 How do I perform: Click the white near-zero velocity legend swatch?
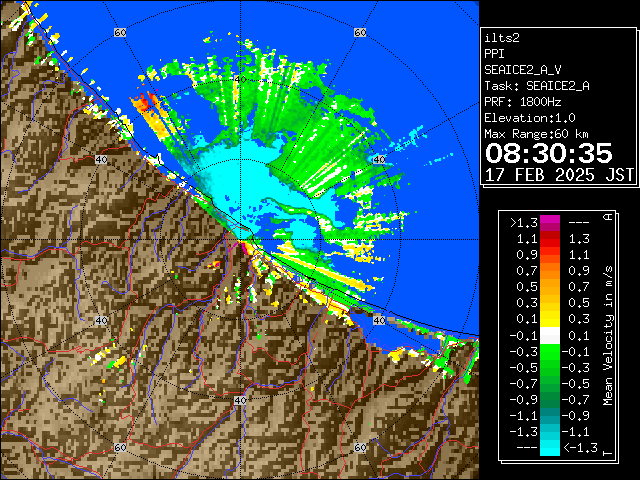tap(550, 336)
